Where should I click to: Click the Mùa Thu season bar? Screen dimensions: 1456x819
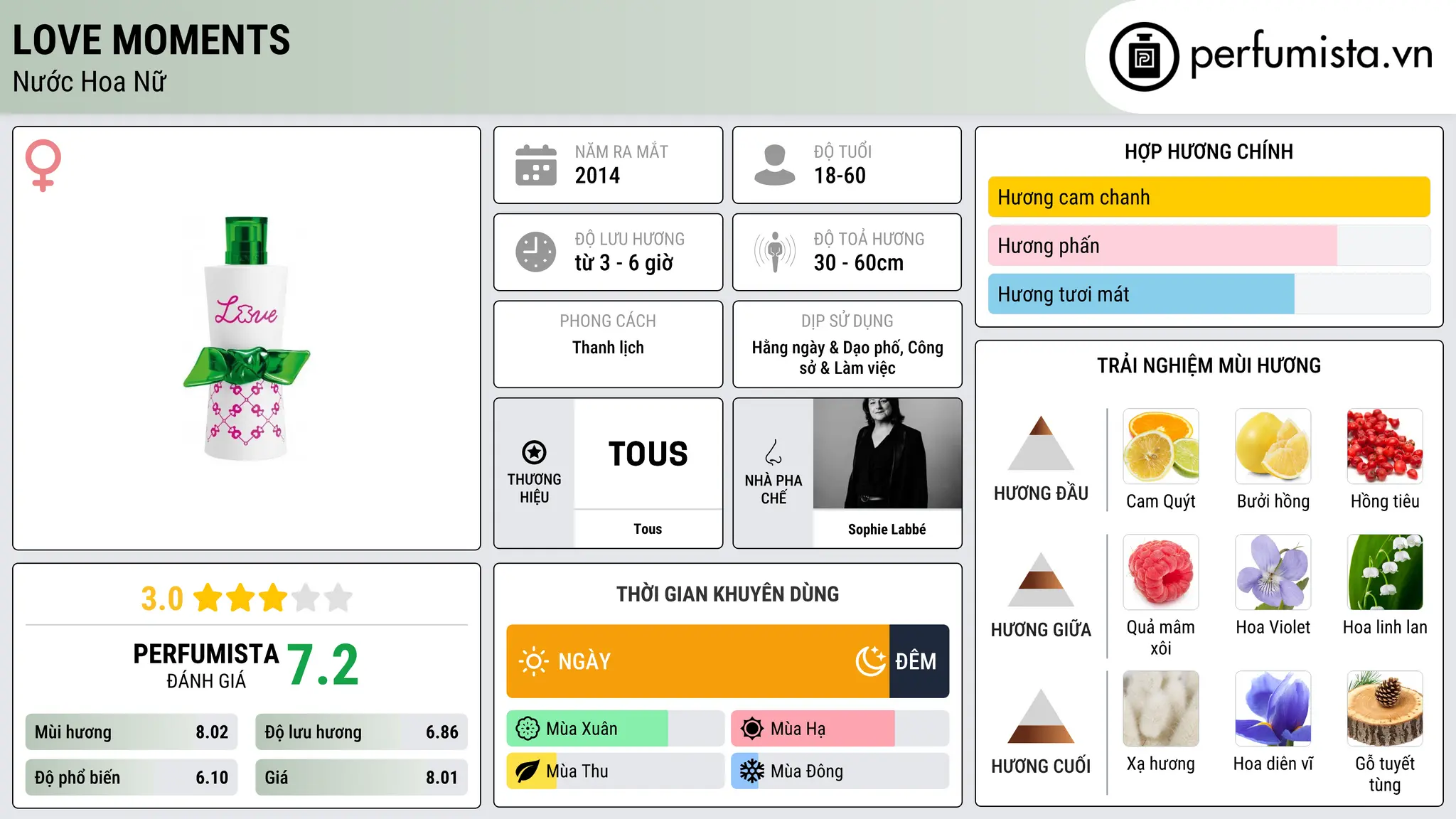click(x=616, y=771)
